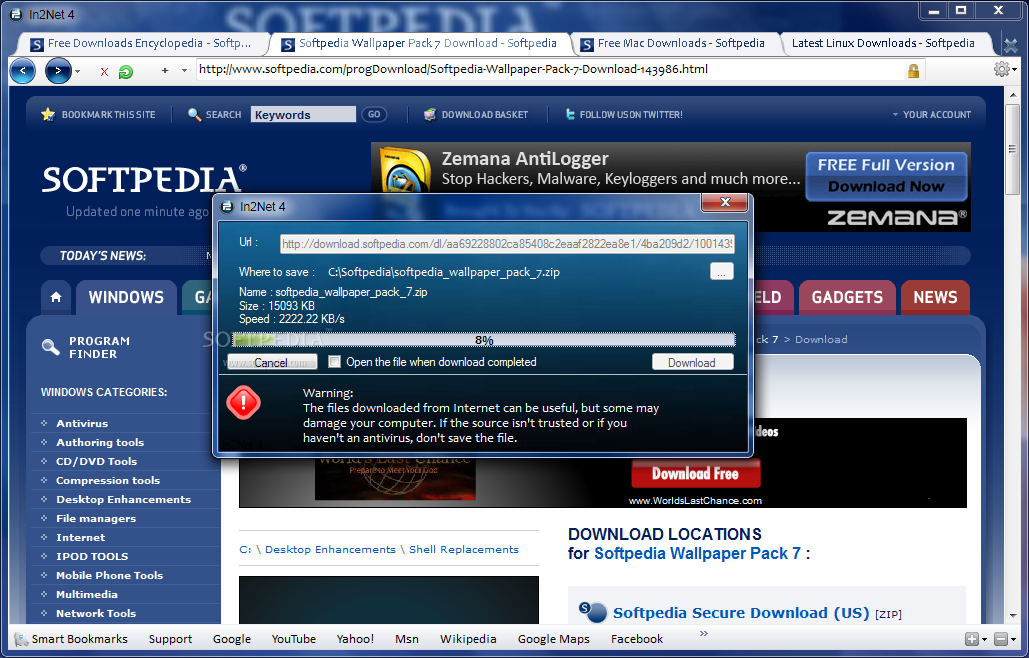Enable Open the file when download completed

335,361
